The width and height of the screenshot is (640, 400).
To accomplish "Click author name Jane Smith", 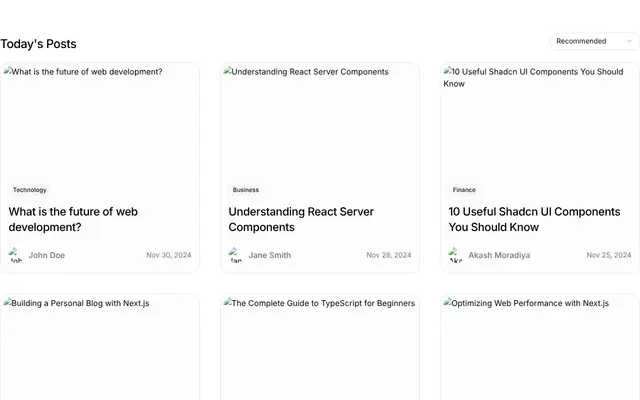I will (x=270, y=255).
